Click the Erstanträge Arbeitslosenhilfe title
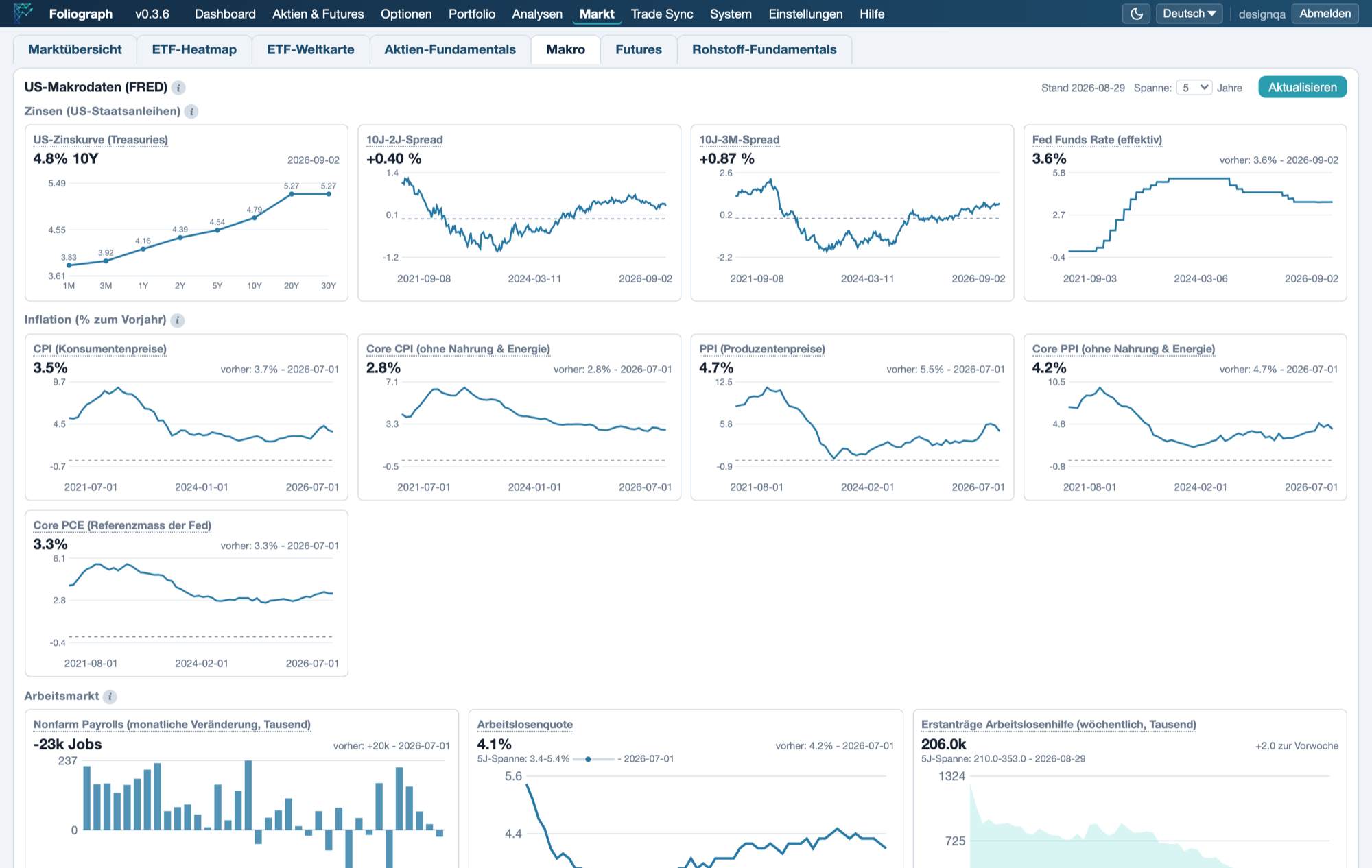 coord(1058,725)
